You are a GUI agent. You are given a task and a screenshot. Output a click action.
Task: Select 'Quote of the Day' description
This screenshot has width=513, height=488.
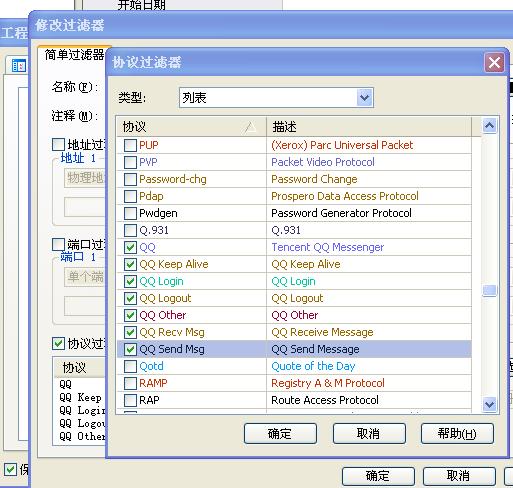coord(313,366)
